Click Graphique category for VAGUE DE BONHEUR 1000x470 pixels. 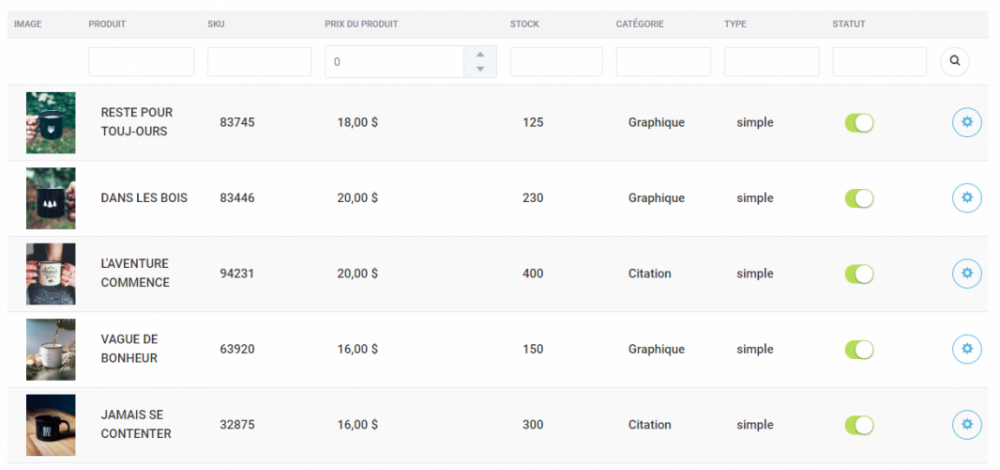656,349
